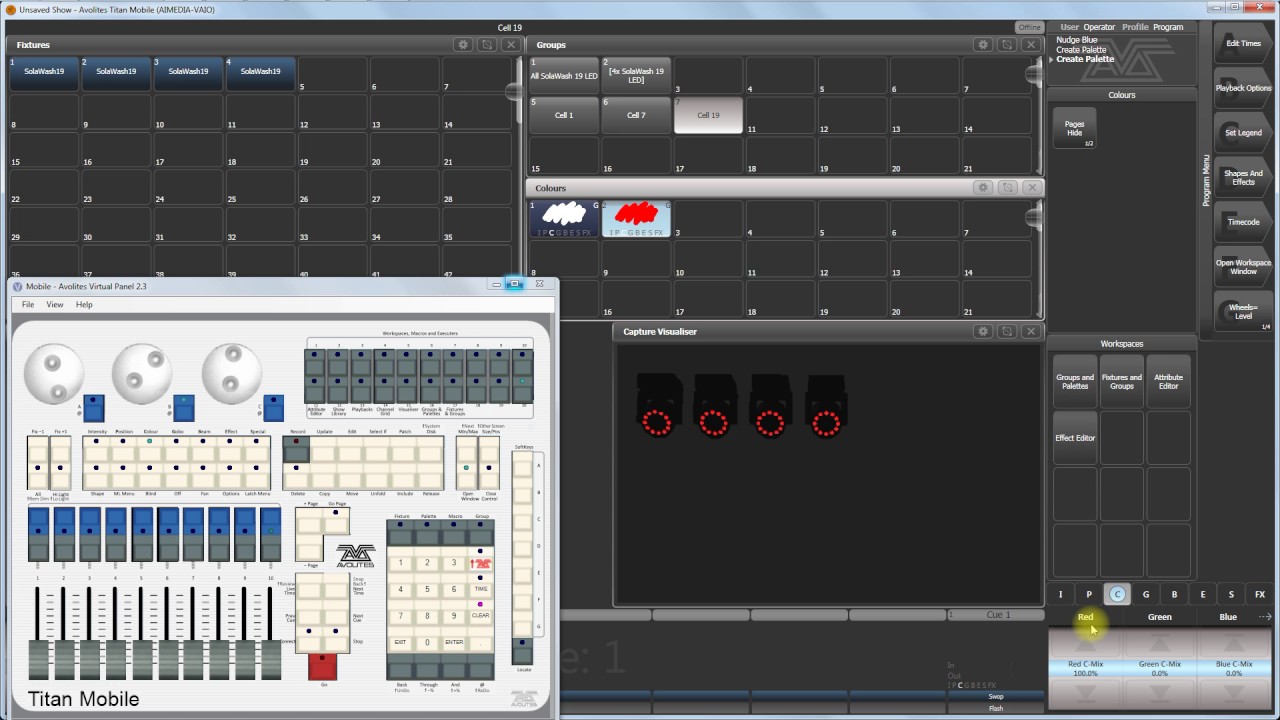Click Open Workspace Window softkey
Screen dimensions: 1280x720
pos(1243,267)
